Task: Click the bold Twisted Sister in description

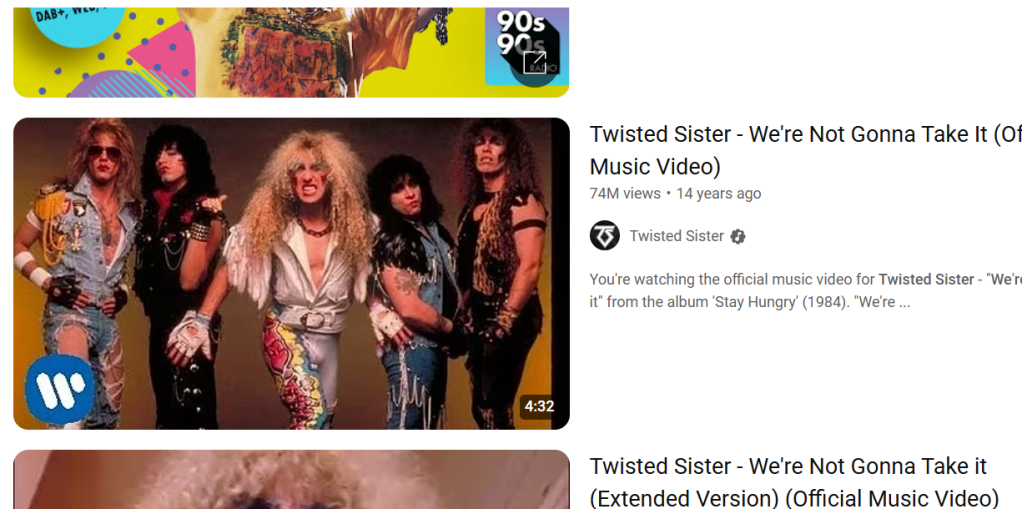Action: (x=926, y=280)
